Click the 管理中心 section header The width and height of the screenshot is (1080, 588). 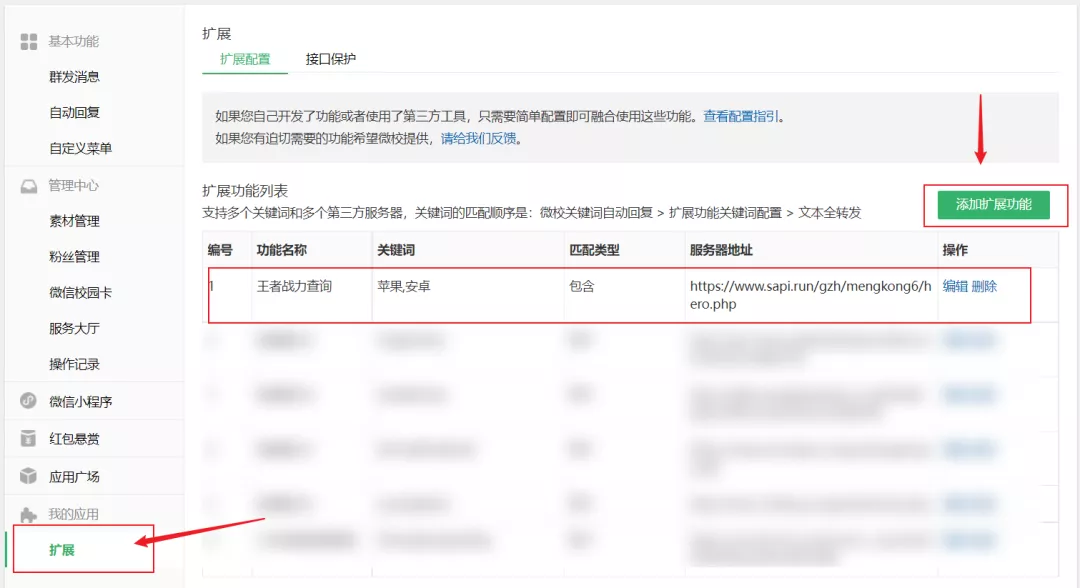(74, 185)
